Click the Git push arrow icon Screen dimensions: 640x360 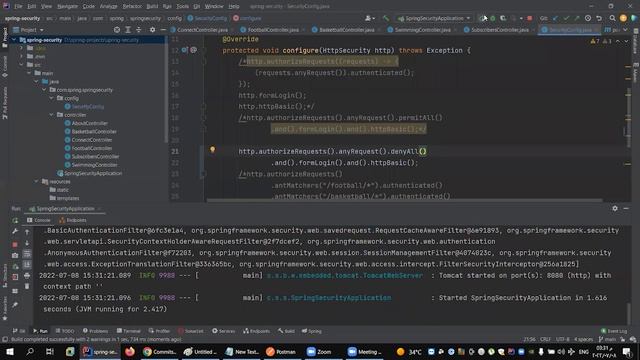click(576, 18)
